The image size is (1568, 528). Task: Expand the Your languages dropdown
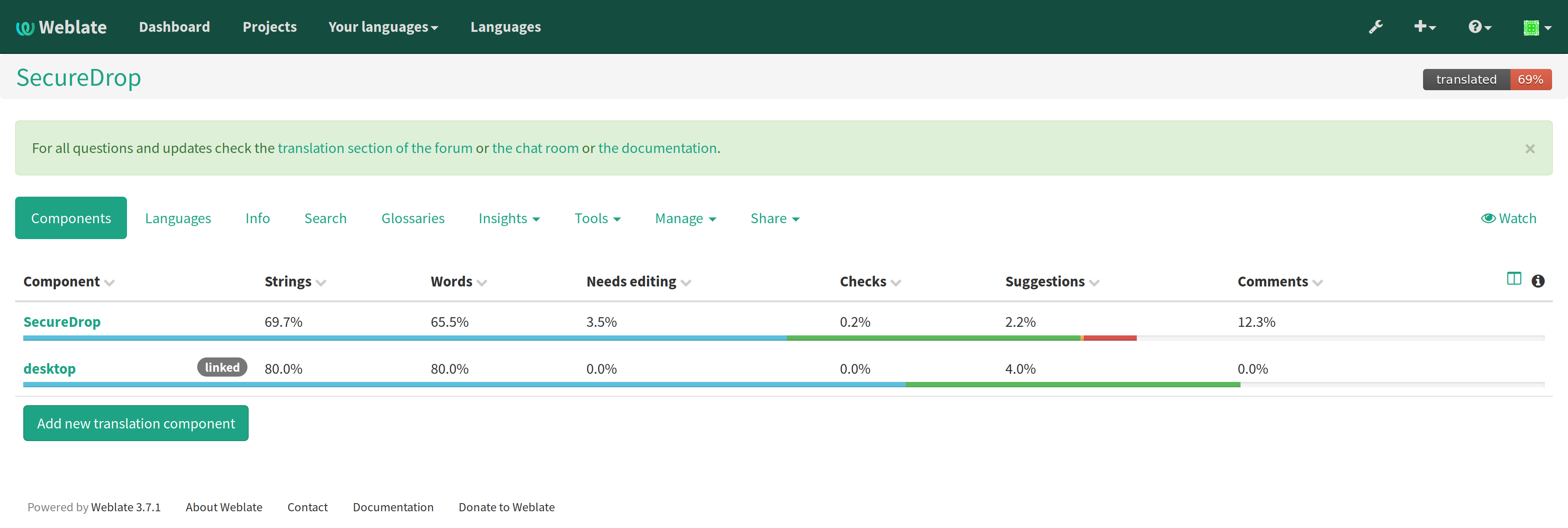tap(383, 27)
